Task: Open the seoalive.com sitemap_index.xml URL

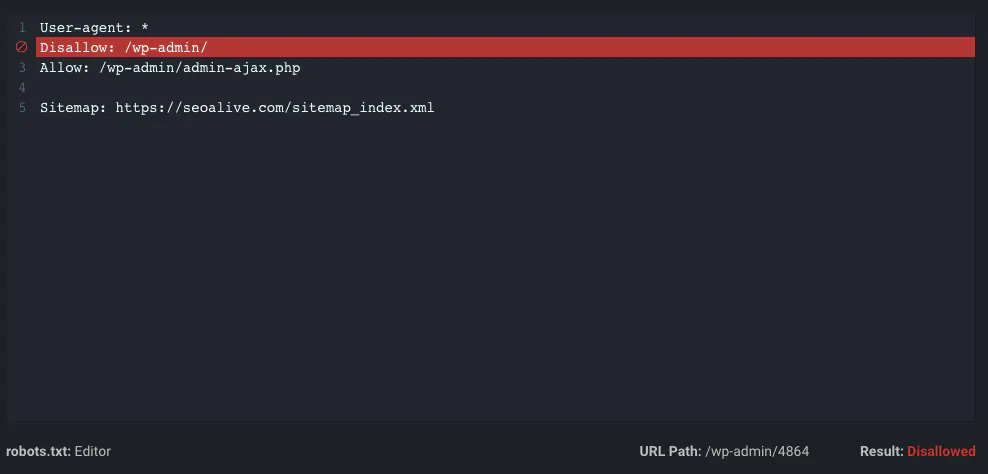Action: [x=275, y=108]
